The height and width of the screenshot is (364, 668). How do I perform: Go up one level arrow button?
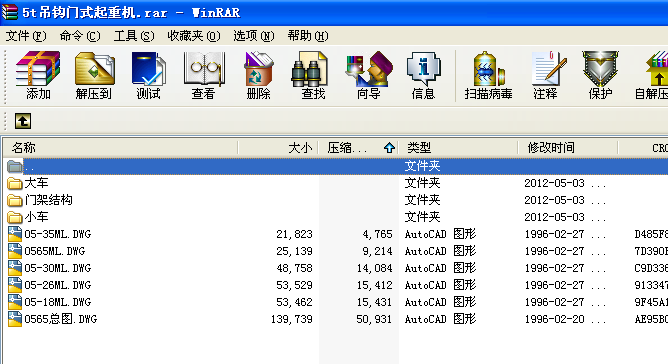pos(23,121)
